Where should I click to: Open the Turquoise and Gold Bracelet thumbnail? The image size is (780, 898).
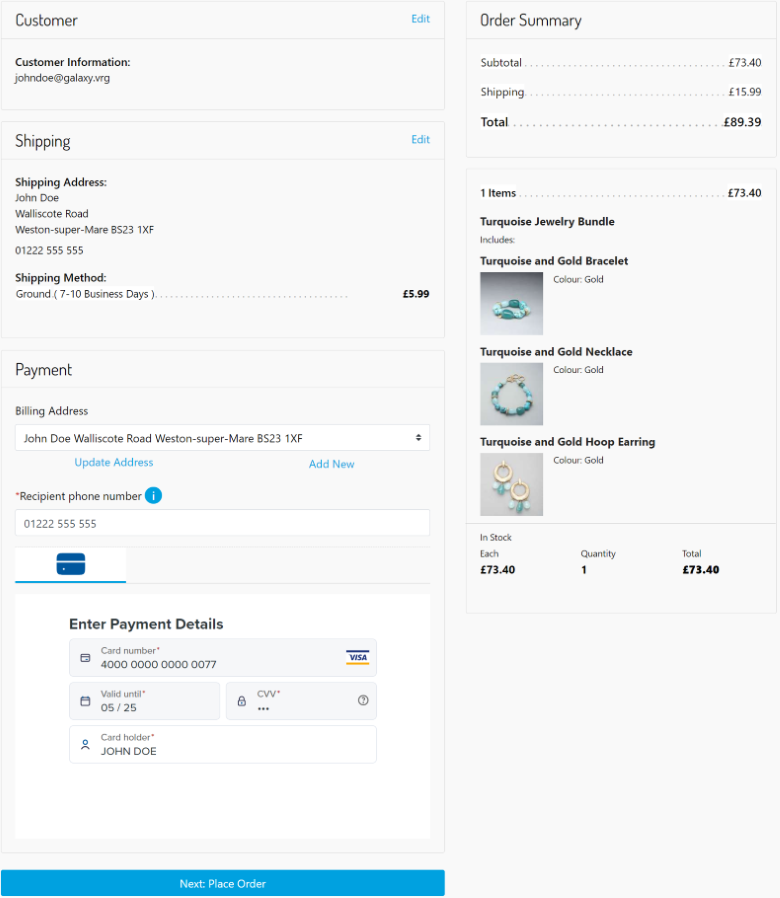[511, 304]
